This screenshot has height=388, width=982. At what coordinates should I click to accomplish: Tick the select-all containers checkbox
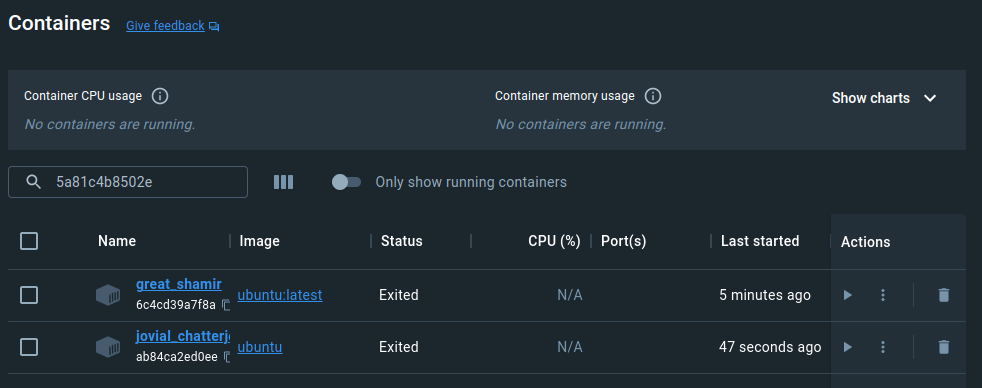tap(29, 241)
